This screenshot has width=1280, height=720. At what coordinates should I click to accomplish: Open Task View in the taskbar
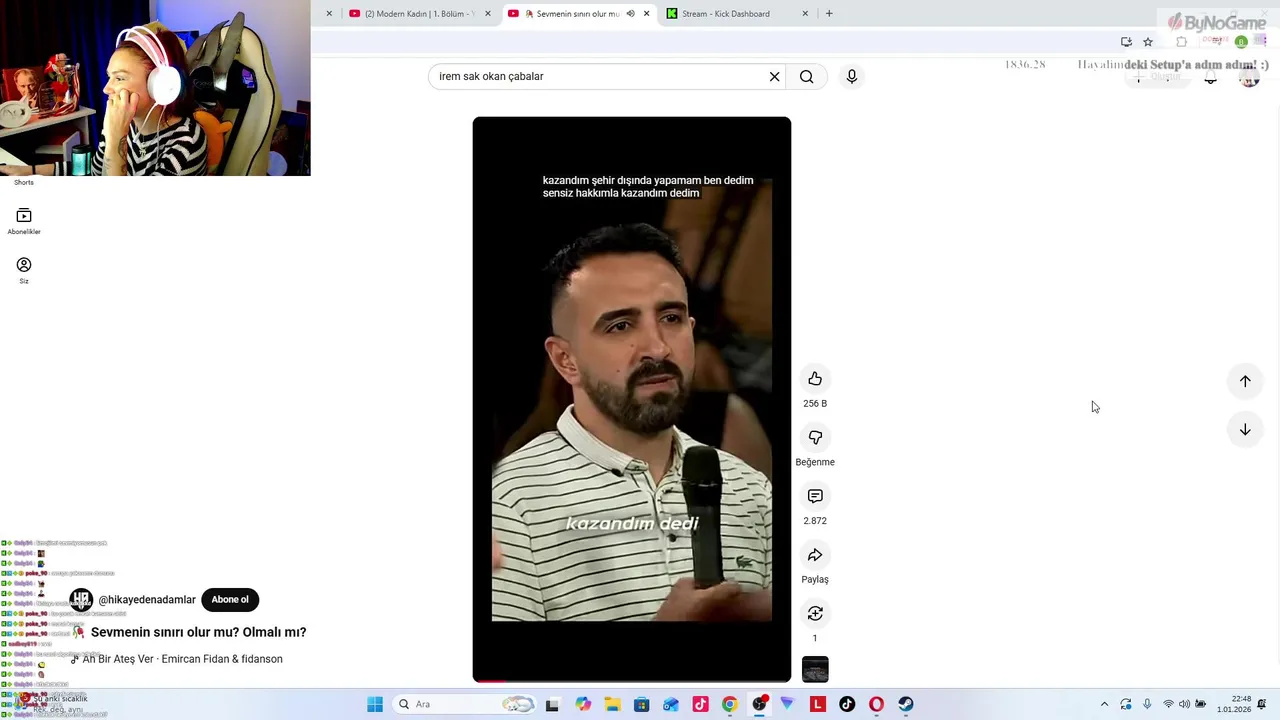[x=552, y=704]
